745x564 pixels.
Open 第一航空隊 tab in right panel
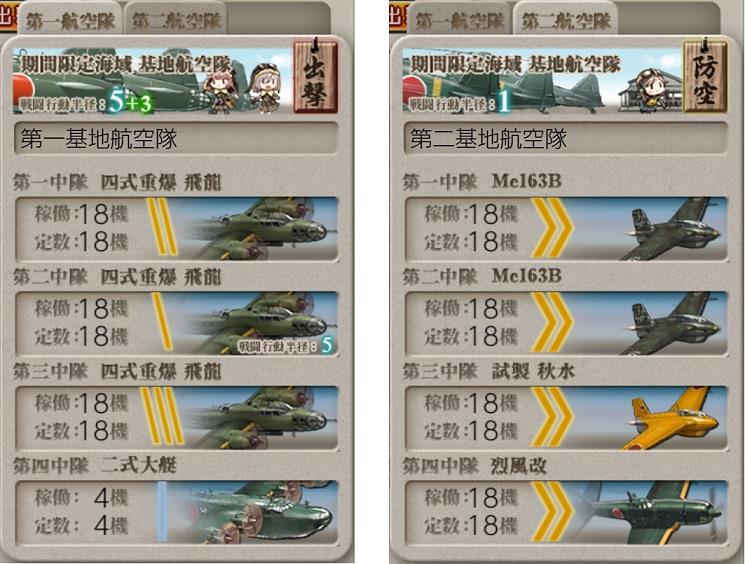(x=459, y=20)
